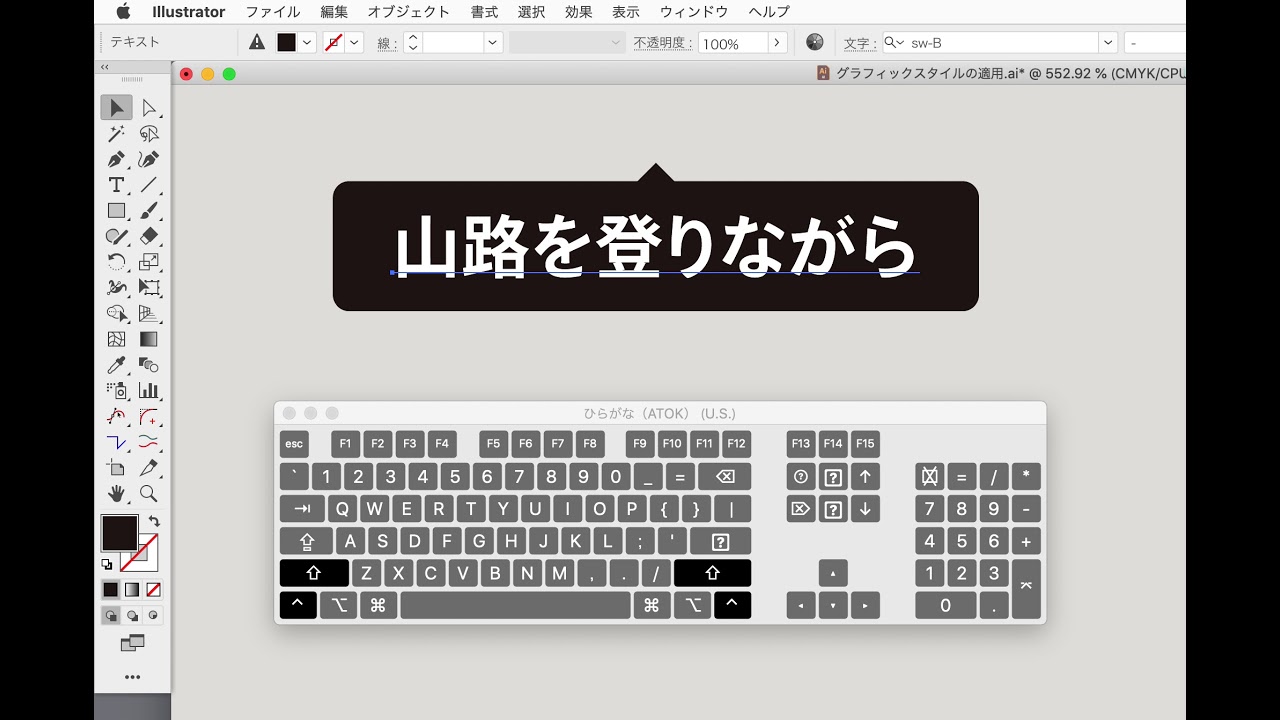Viewport: 1280px width, 720px height.
Task: Select the Shape Builder tool
Action: [x=116, y=314]
